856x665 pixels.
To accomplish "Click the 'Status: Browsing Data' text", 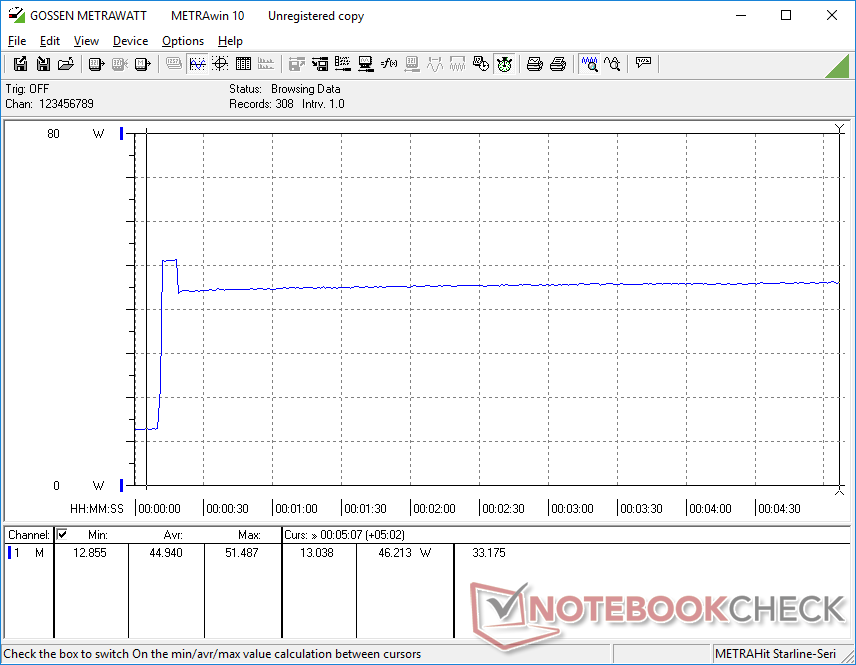I will pos(285,88).
